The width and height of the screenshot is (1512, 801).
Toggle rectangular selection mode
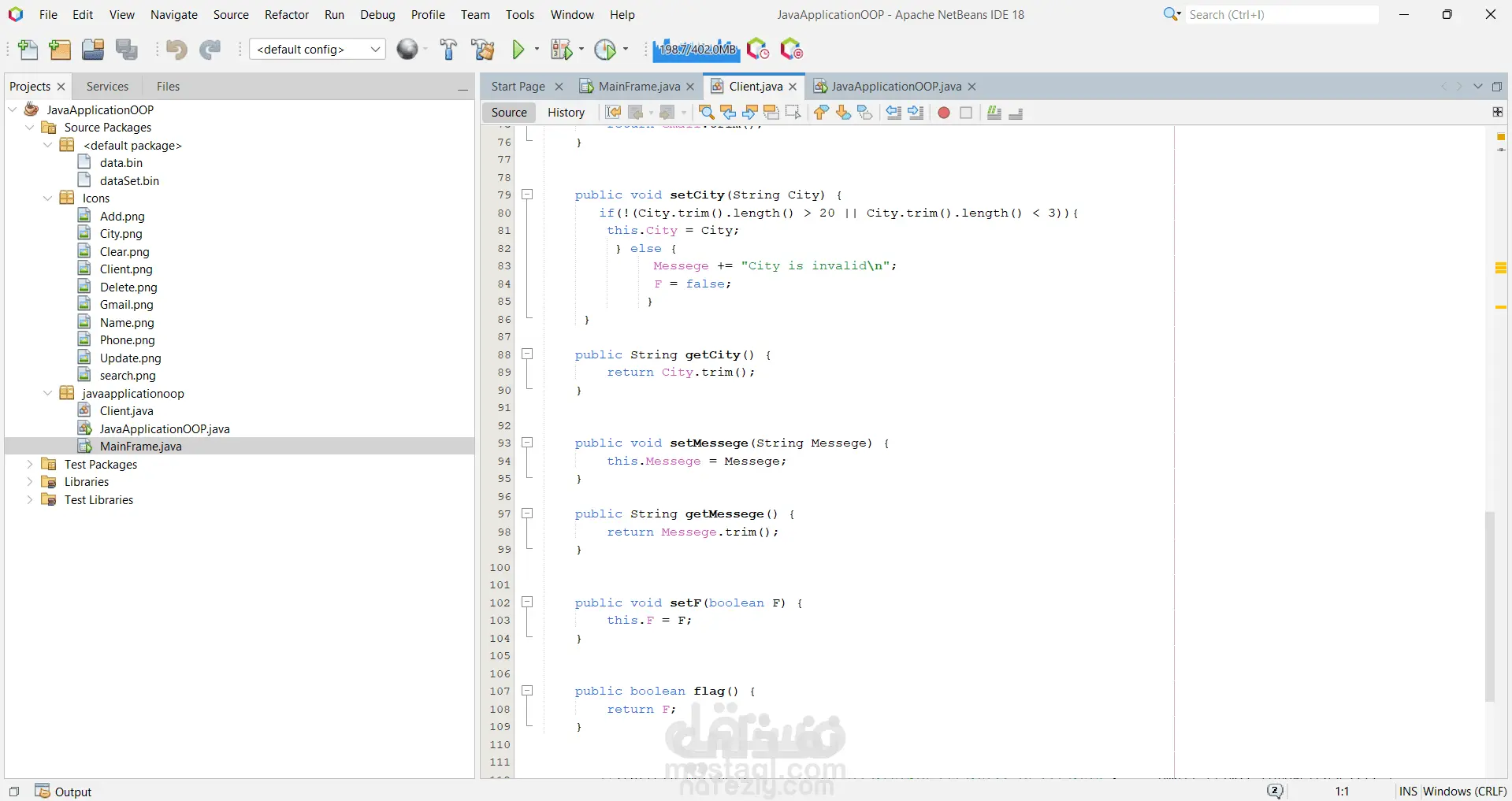click(x=793, y=113)
